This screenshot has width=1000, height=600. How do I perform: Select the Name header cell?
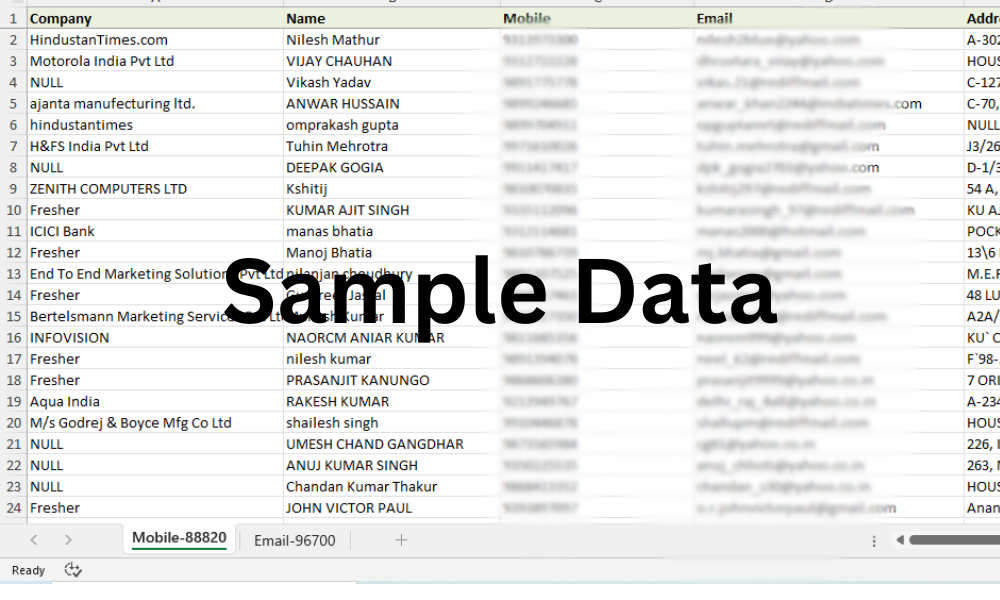[x=392, y=18]
